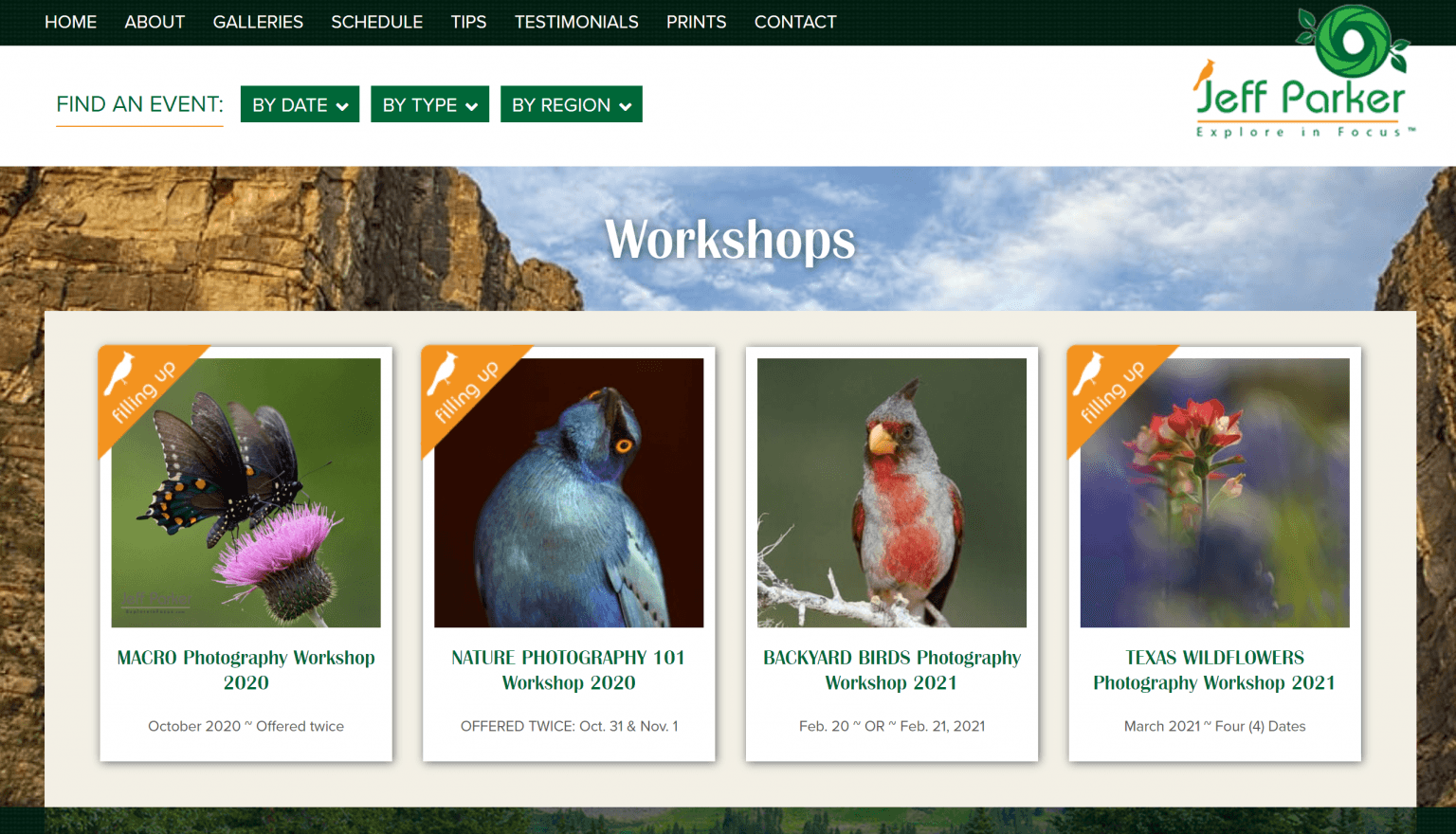Click CONTACT in the top menu
Screen dimensions: 1456x834
[x=795, y=22]
